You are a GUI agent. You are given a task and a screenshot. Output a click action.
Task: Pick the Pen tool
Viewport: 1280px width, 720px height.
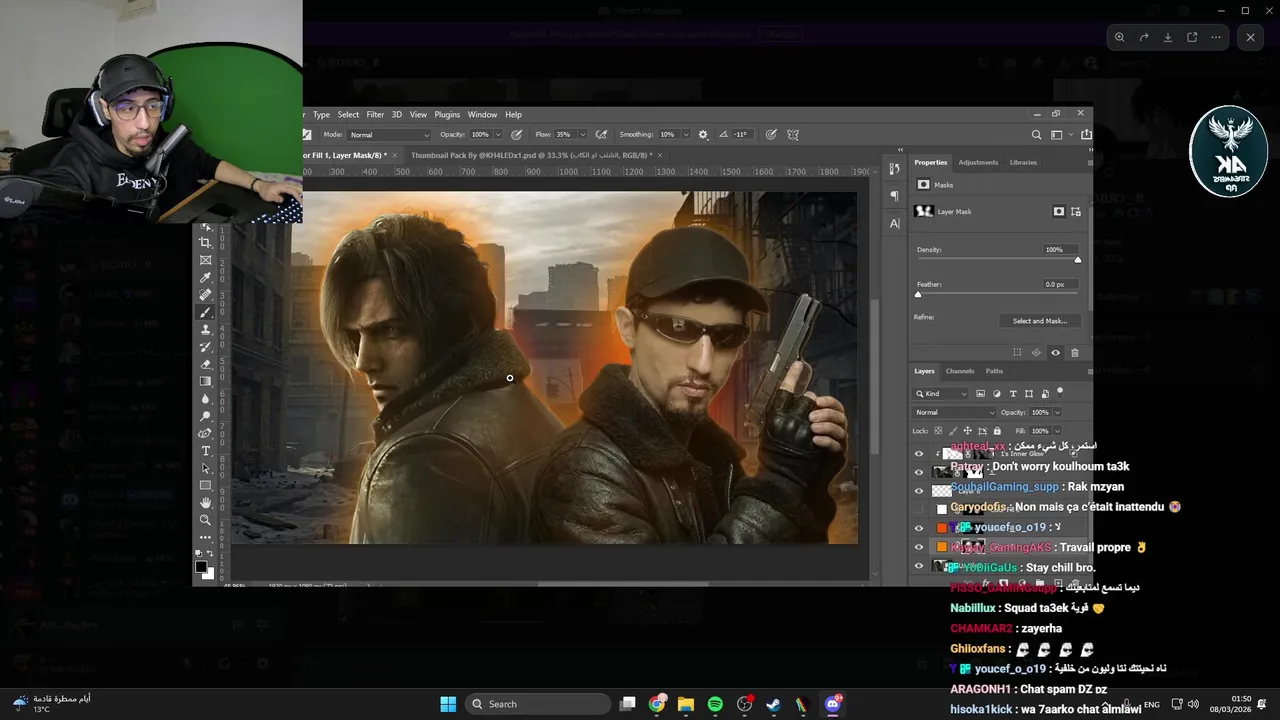point(206,433)
